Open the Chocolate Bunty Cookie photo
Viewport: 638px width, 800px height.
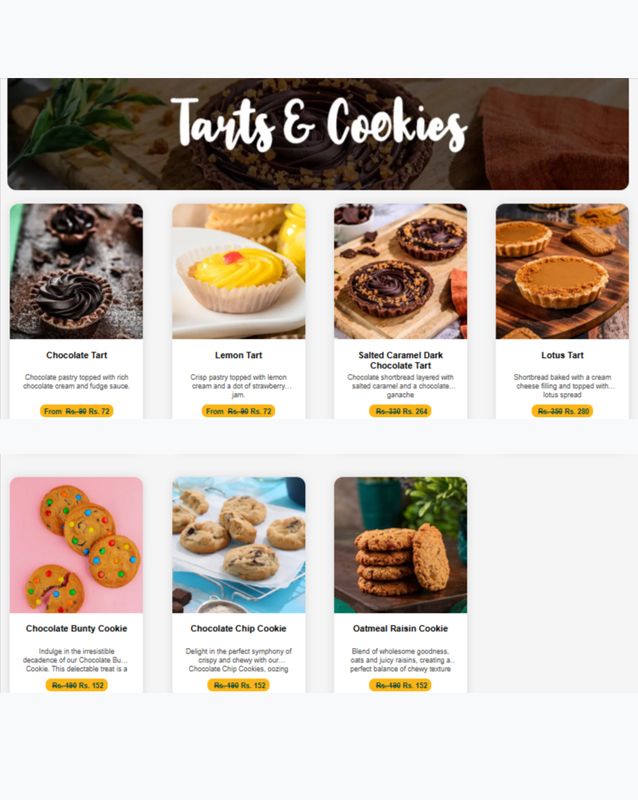(x=76, y=545)
